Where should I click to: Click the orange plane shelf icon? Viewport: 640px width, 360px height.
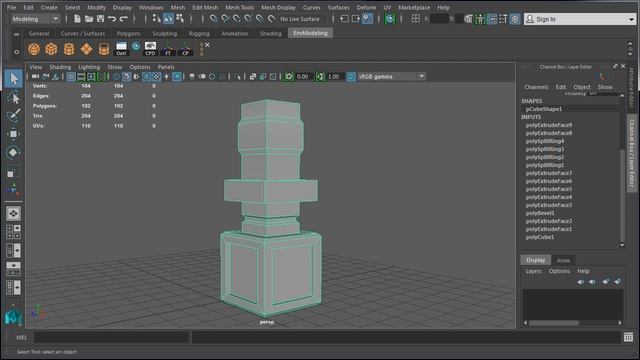86,49
